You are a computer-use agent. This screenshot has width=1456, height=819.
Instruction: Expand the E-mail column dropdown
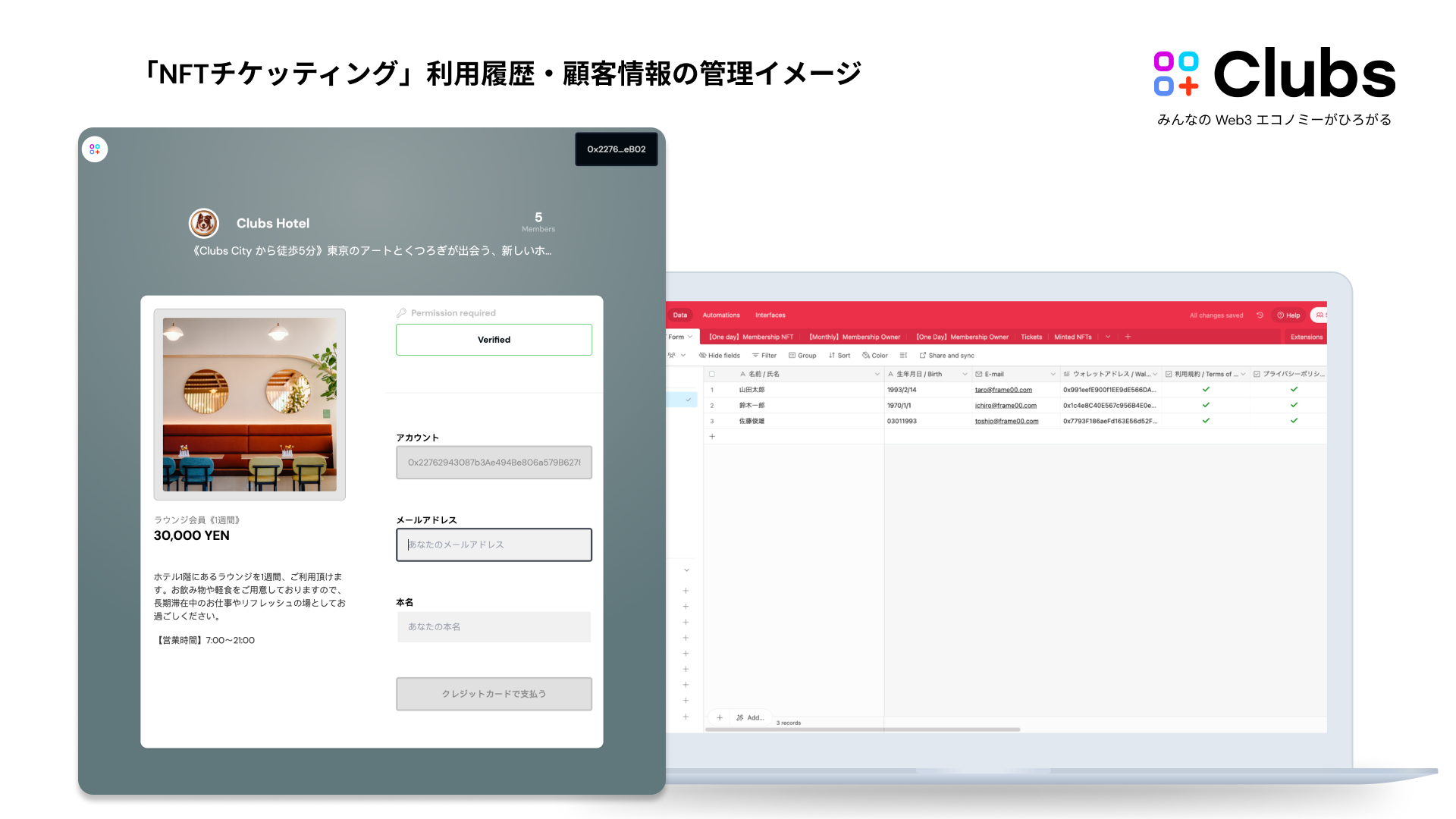[x=1053, y=374]
